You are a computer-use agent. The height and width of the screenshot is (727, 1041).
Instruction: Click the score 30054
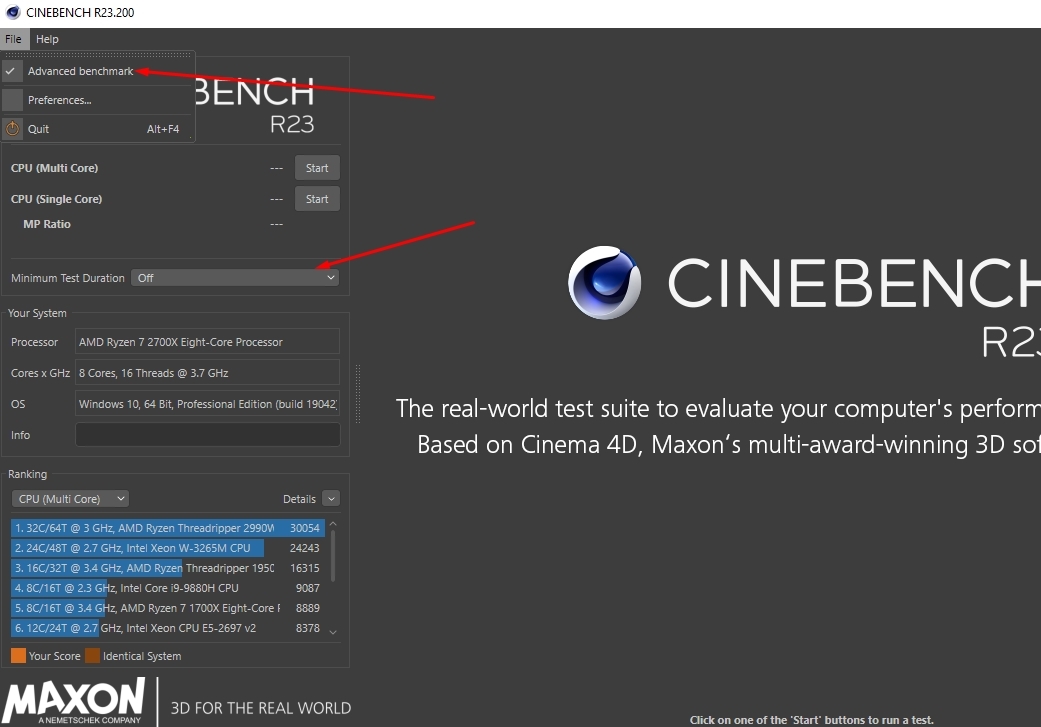pos(305,528)
